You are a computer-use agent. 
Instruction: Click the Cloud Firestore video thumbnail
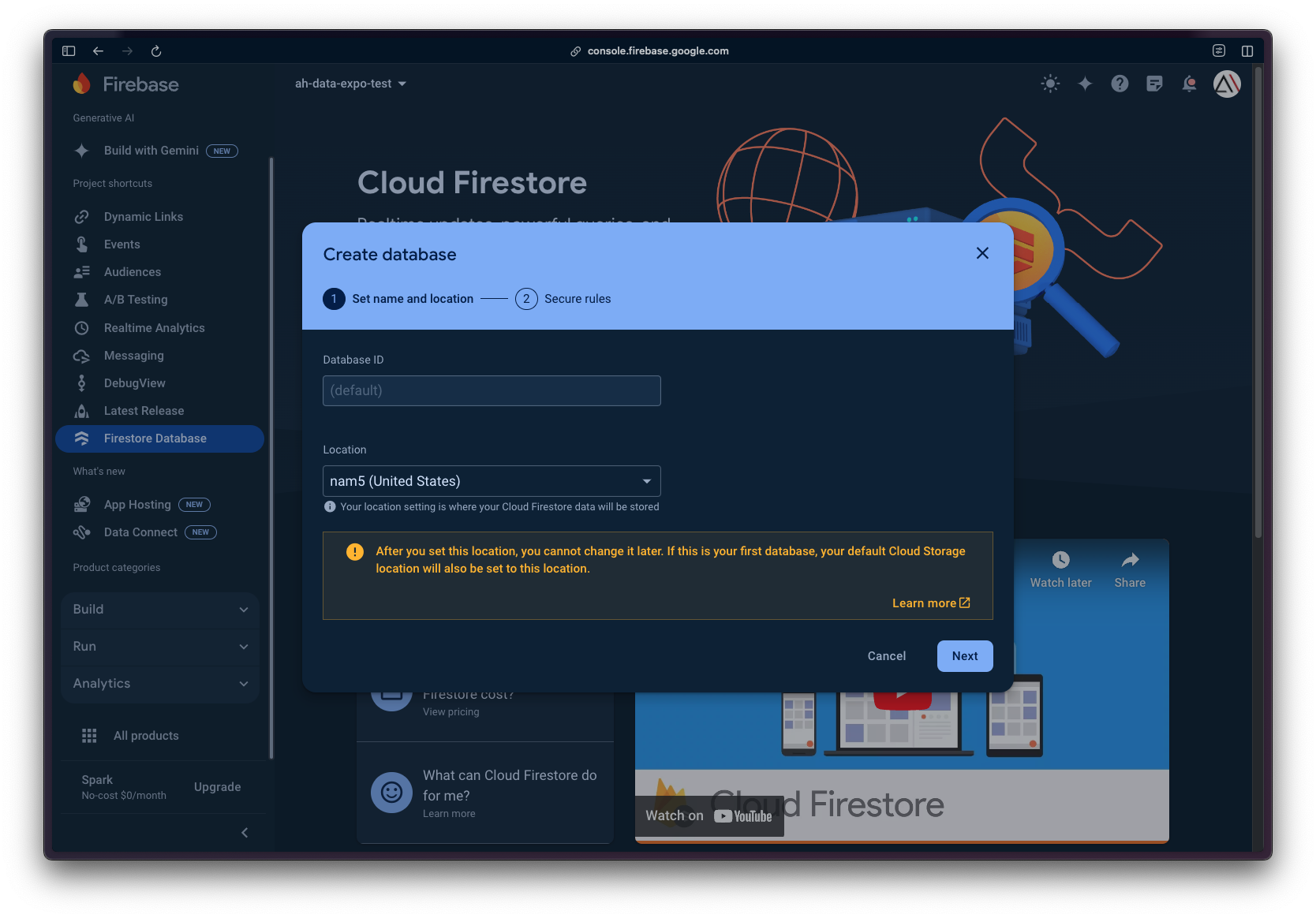tap(902, 691)
